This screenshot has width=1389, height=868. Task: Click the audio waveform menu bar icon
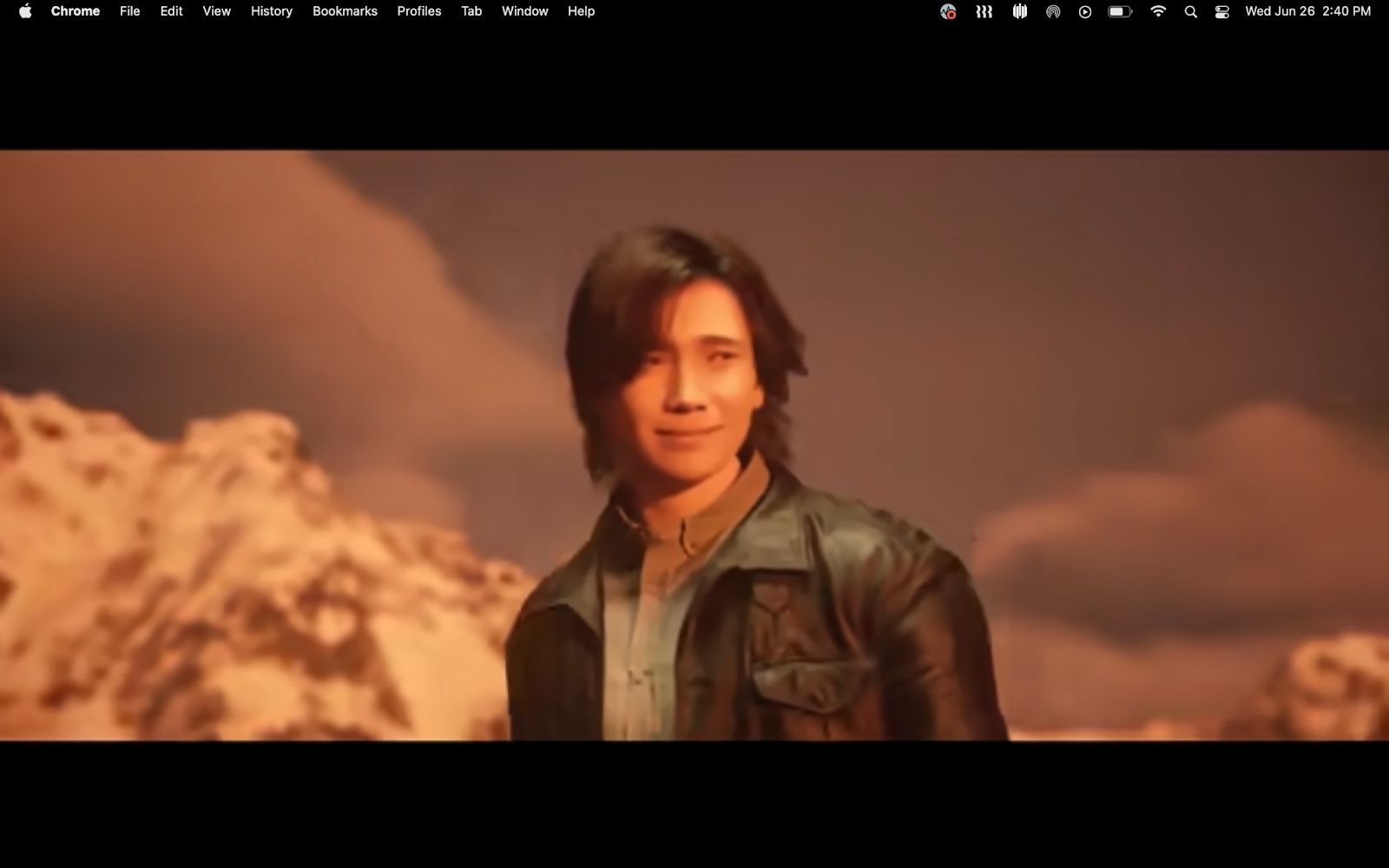pos(1019,11)
